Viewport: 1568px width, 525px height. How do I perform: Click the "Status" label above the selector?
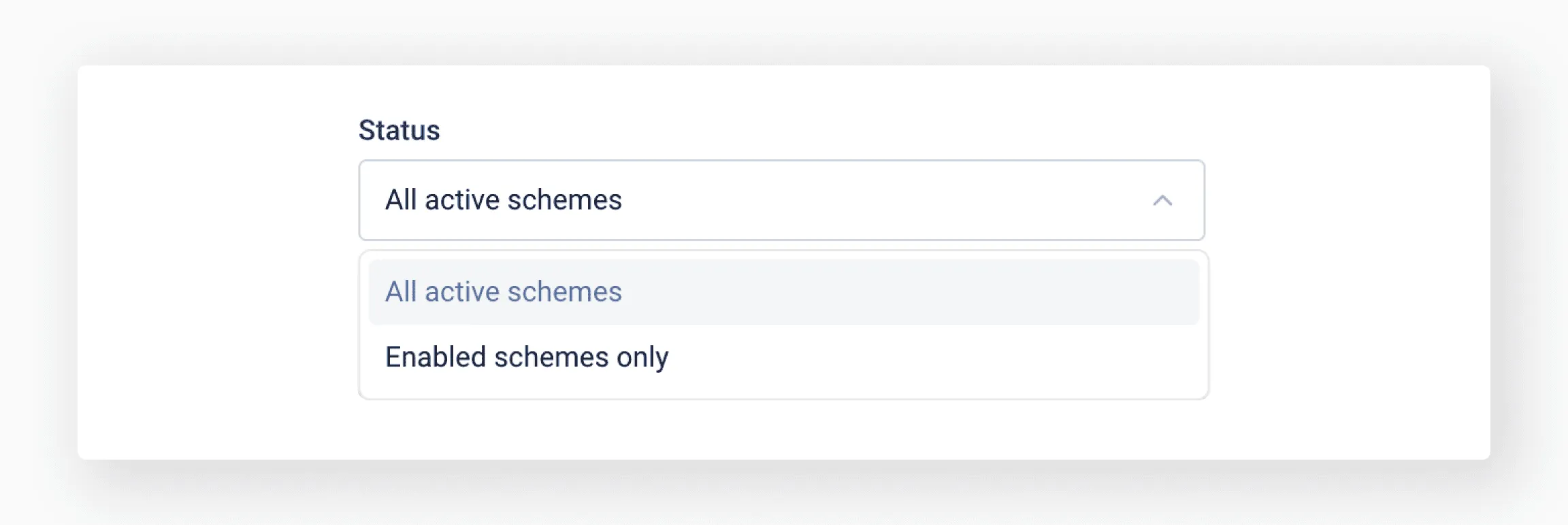[x=400, y=129]
